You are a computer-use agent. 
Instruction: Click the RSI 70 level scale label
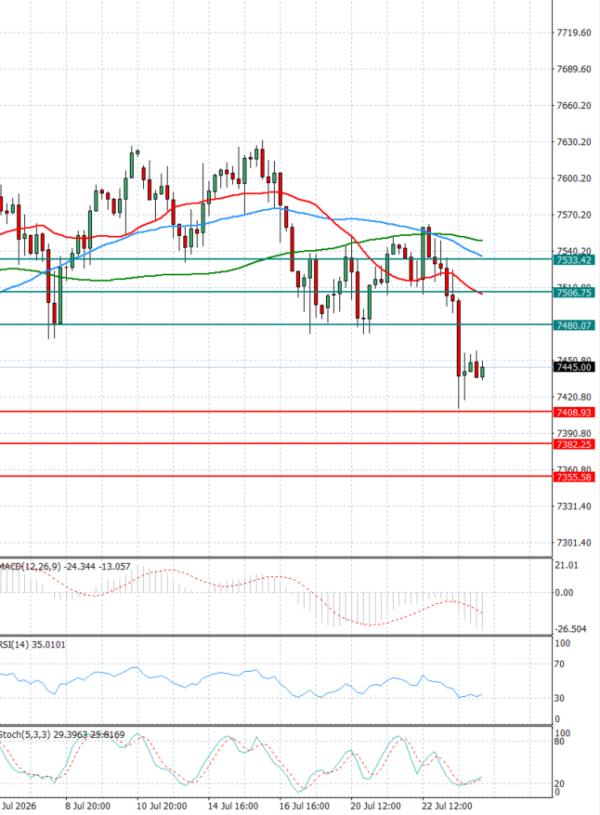[559, 664]
